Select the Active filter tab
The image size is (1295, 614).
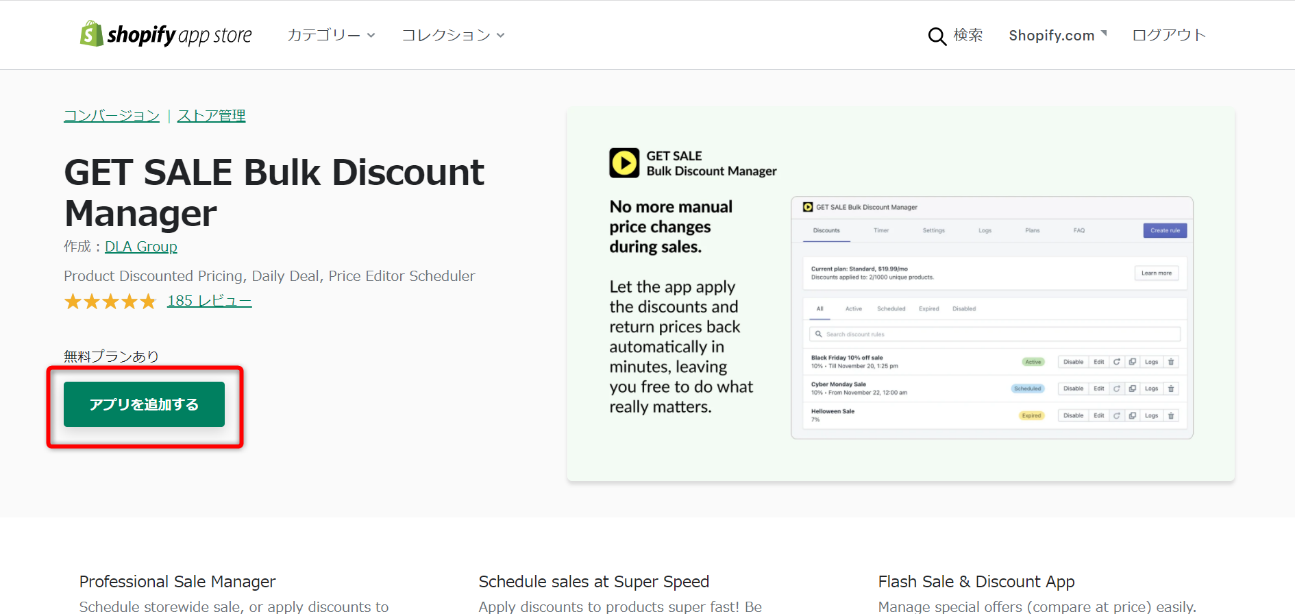(854, 309)
